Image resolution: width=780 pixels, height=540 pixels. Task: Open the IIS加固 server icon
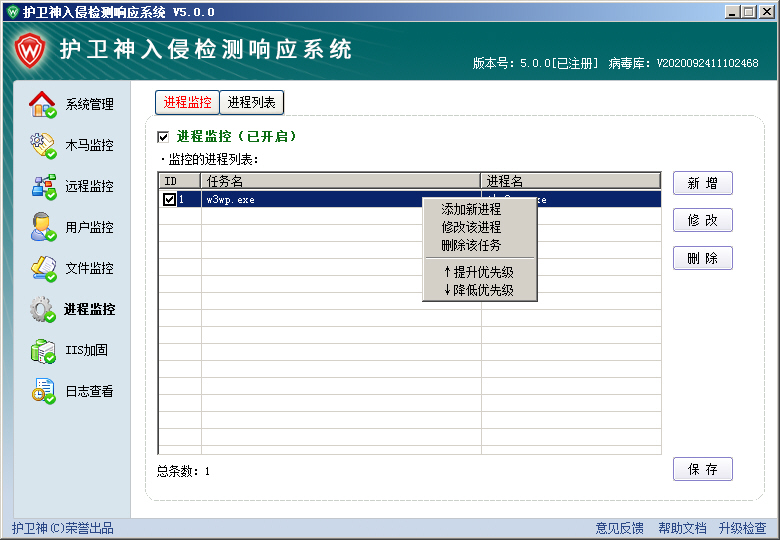pos(42,350)
